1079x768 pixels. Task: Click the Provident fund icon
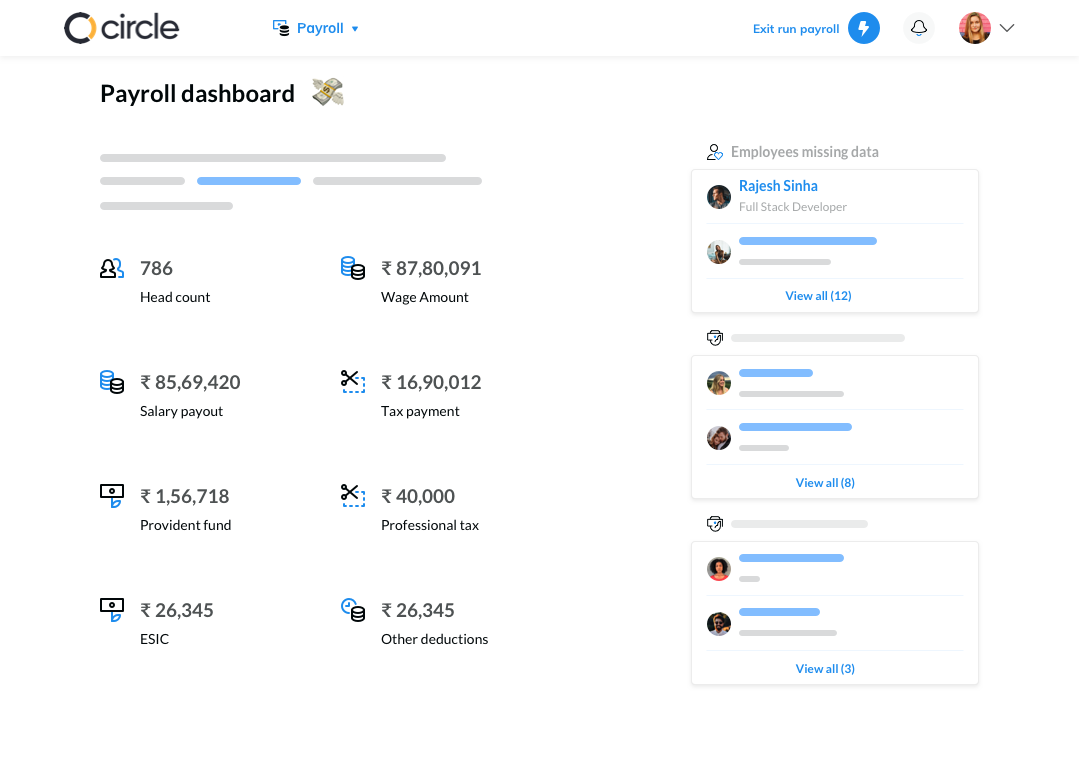[111, 495]
